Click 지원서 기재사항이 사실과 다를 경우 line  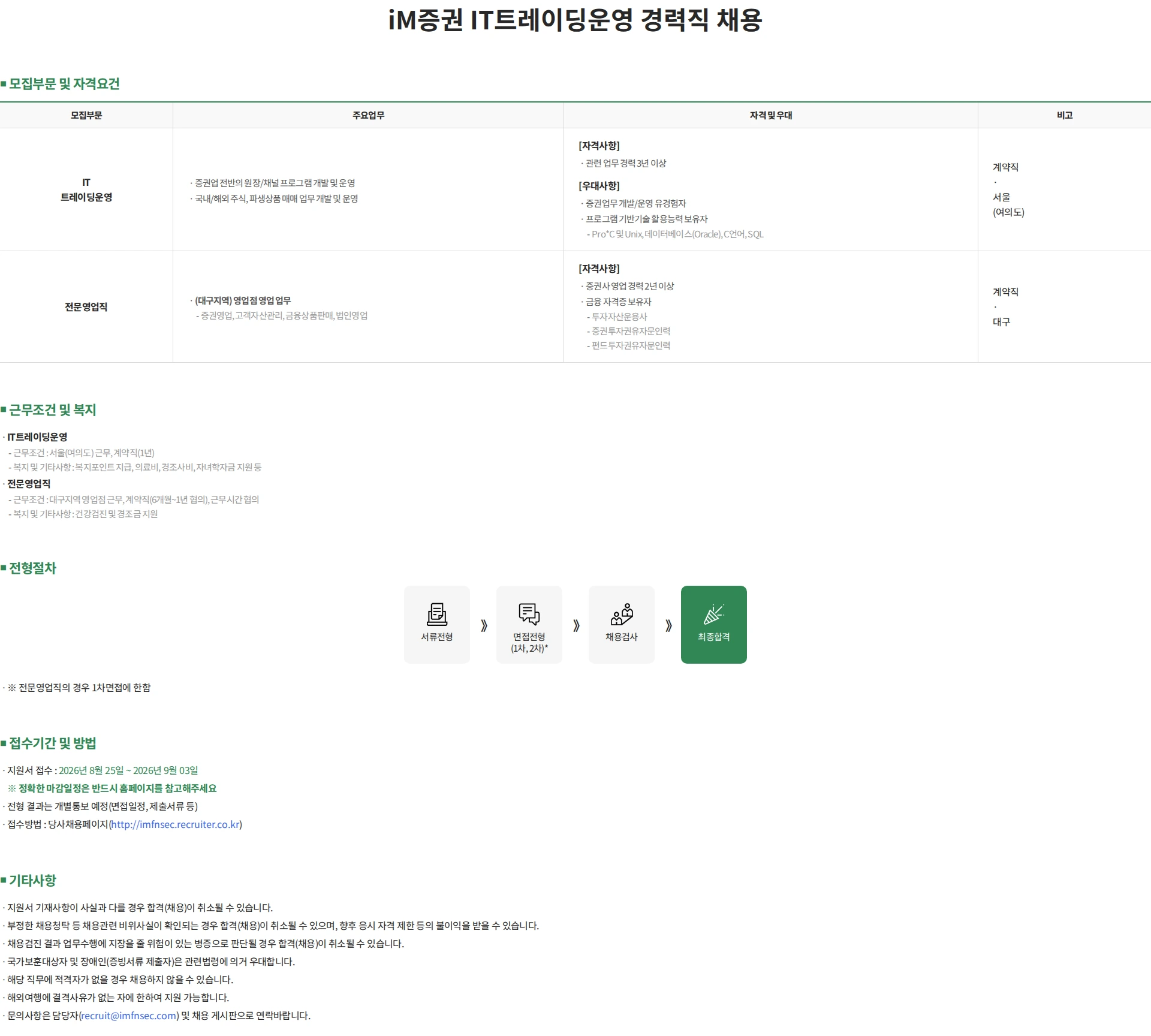pos(140,908)
